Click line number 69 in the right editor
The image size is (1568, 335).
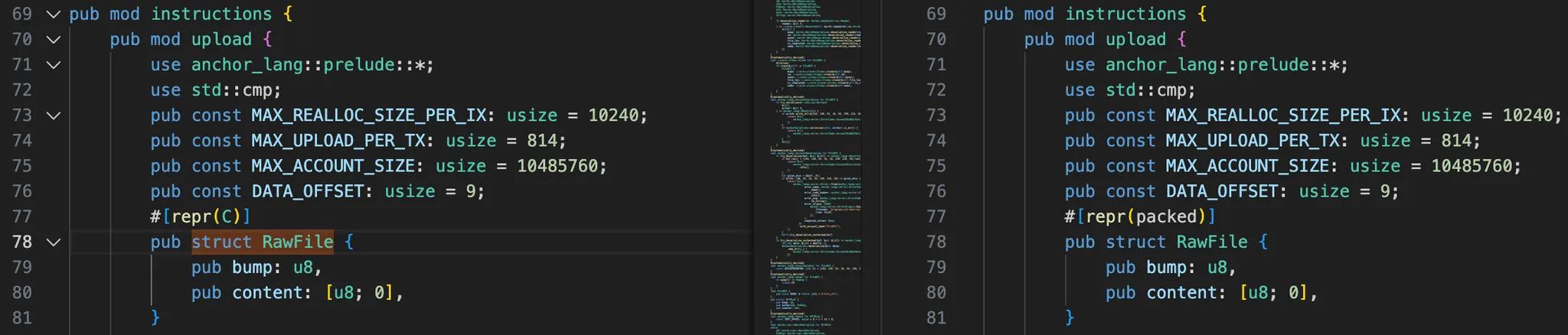[936, 15]
